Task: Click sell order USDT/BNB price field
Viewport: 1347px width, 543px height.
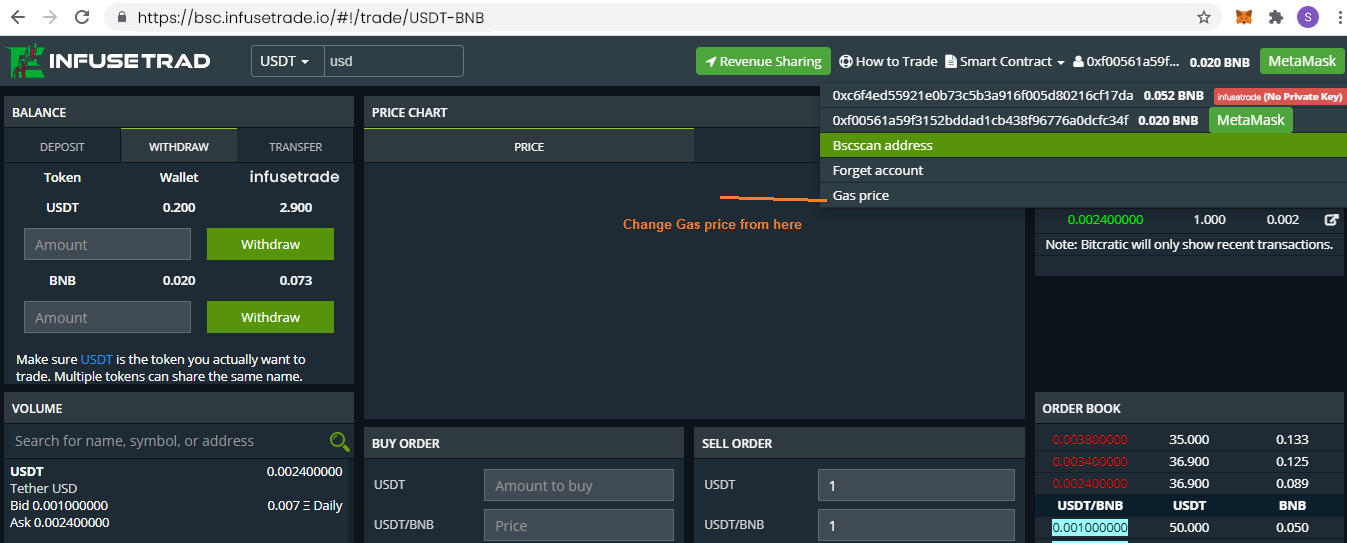Action: 916,525
